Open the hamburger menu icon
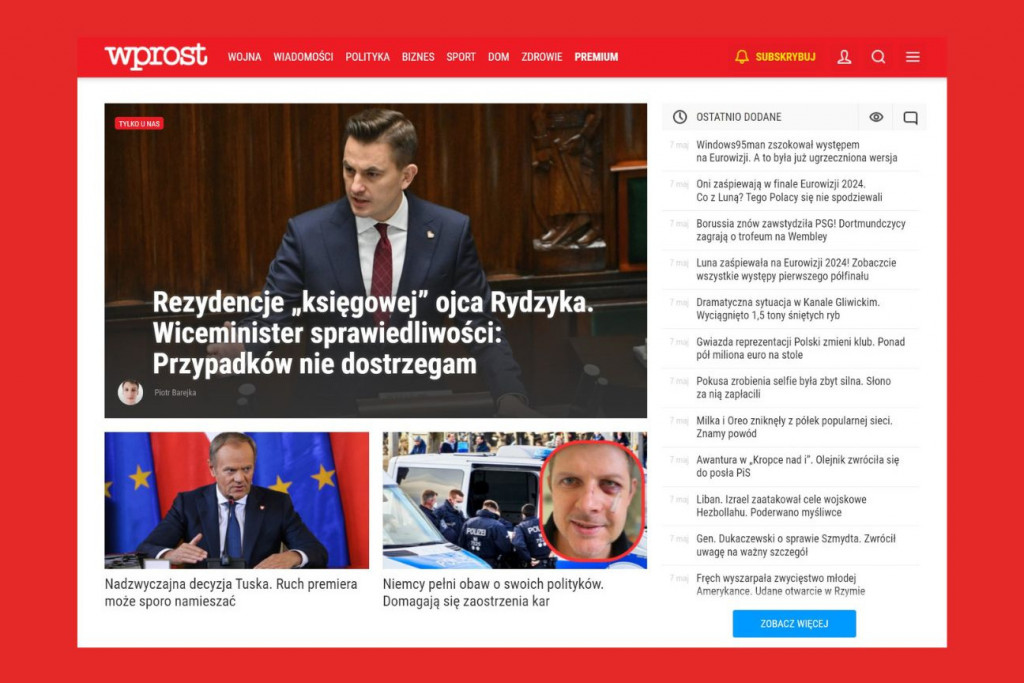Screen dimensions: 1024x683 point(913,57)
